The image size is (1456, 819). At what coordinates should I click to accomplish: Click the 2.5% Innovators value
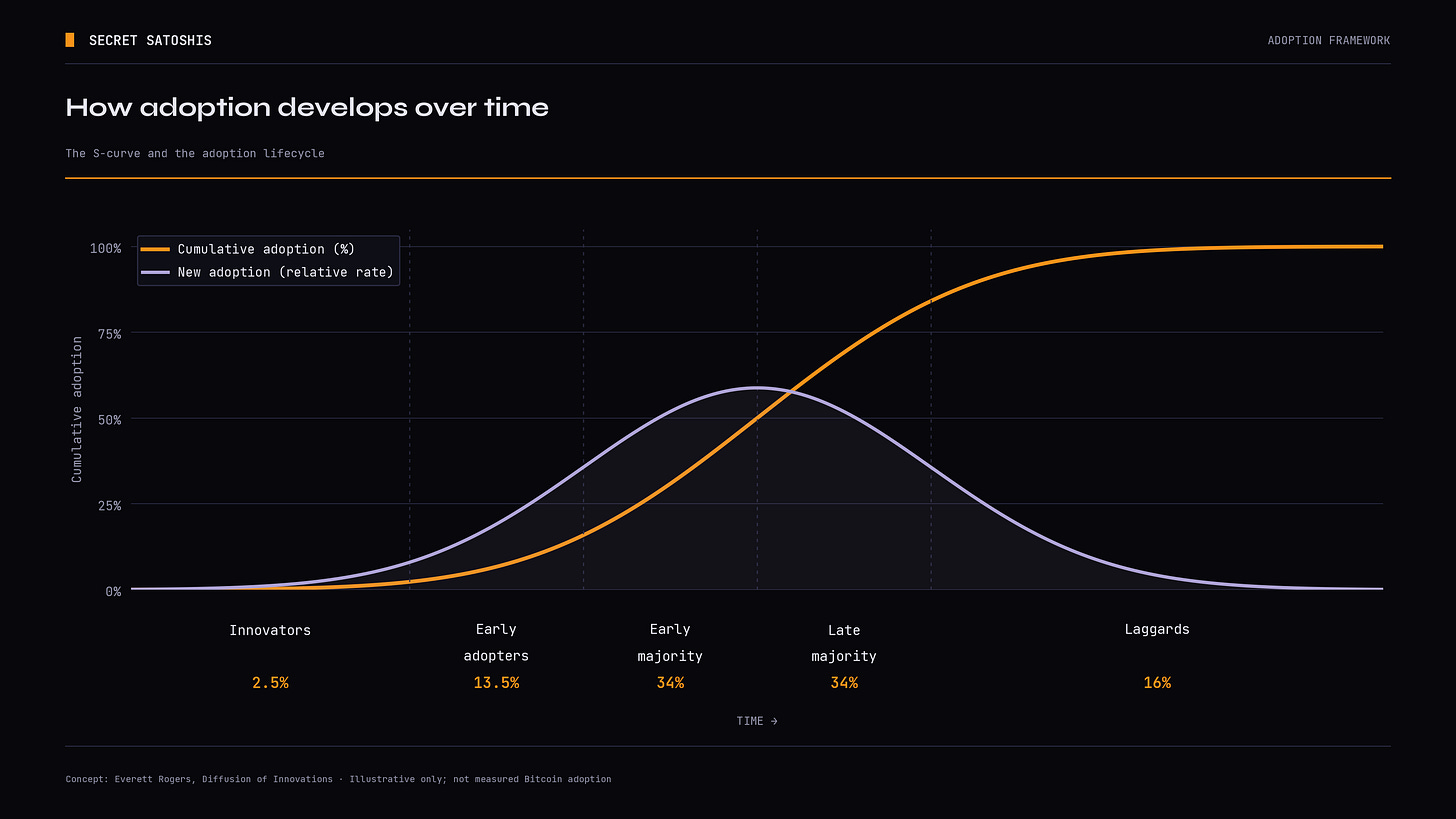(x=270, y=683)
